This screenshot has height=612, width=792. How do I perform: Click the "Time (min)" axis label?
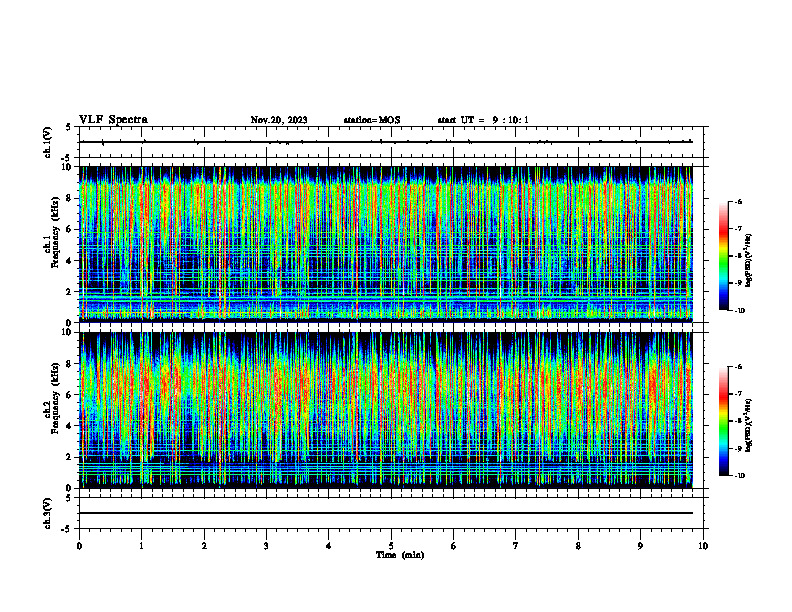pos(400,555)
